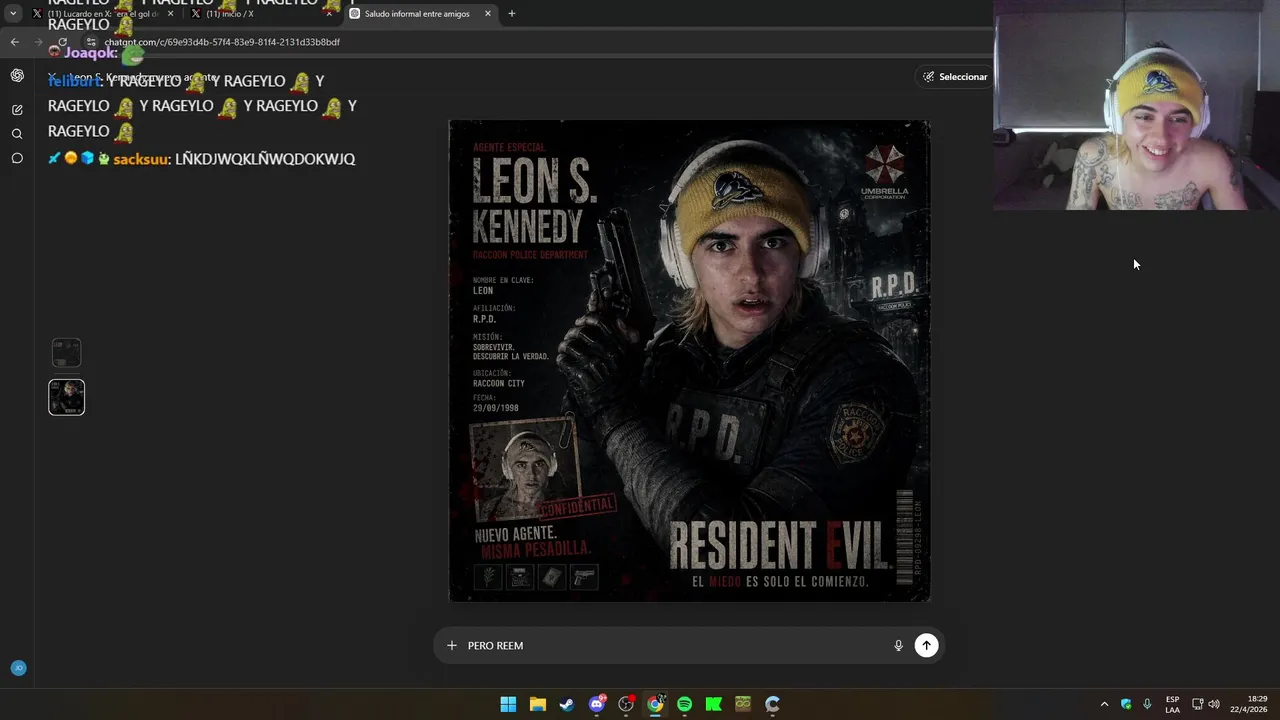Close the Lucardo en X tab
This screenshot has height=720, width=1280.
pos(171,14)
